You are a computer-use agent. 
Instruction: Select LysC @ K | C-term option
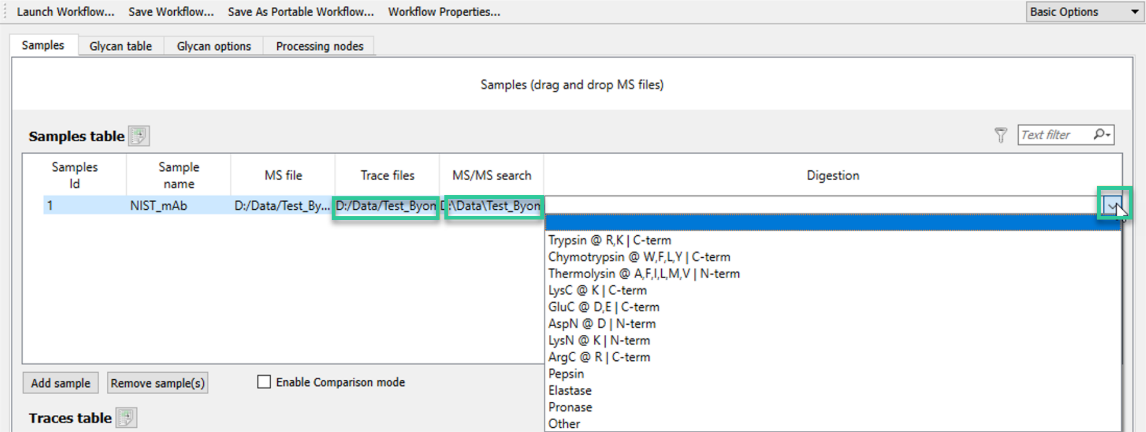(x=832, y=290)
